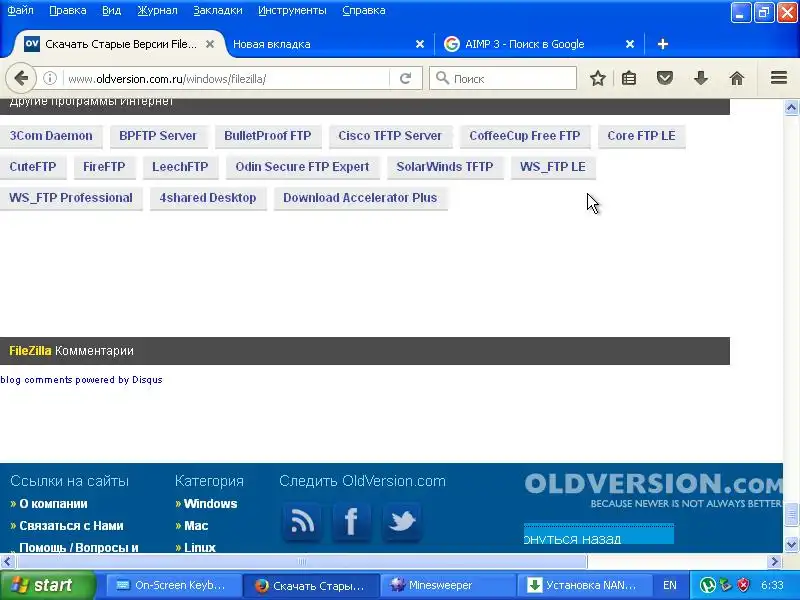Go to home page icon
The height and width of the screenshot is (600, 800).
pyautogui.click(x=736, y=79)
